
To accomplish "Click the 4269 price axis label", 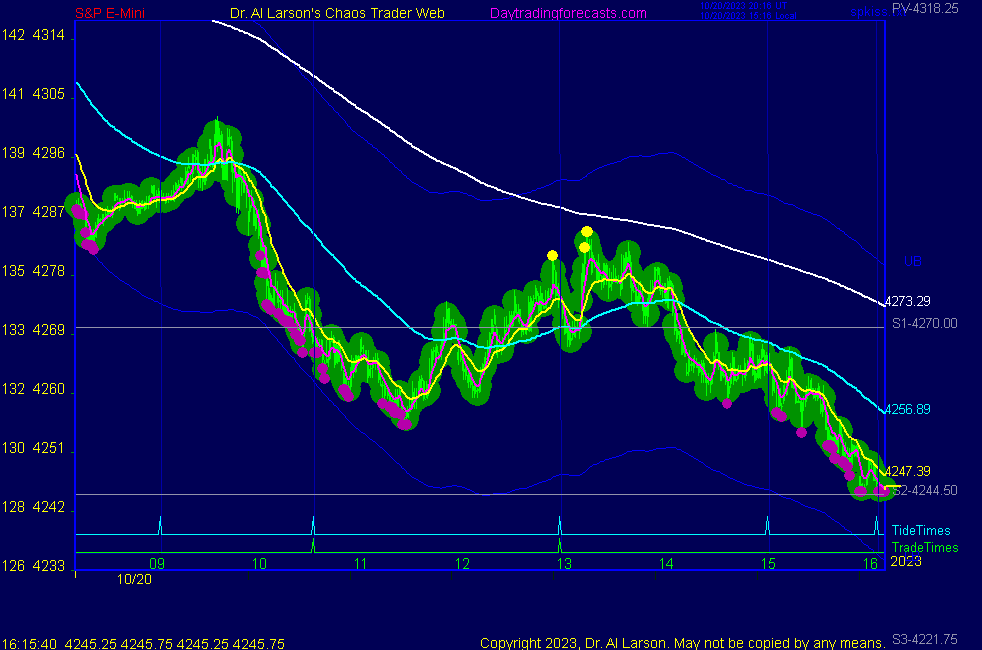I will tap(49, 330).
